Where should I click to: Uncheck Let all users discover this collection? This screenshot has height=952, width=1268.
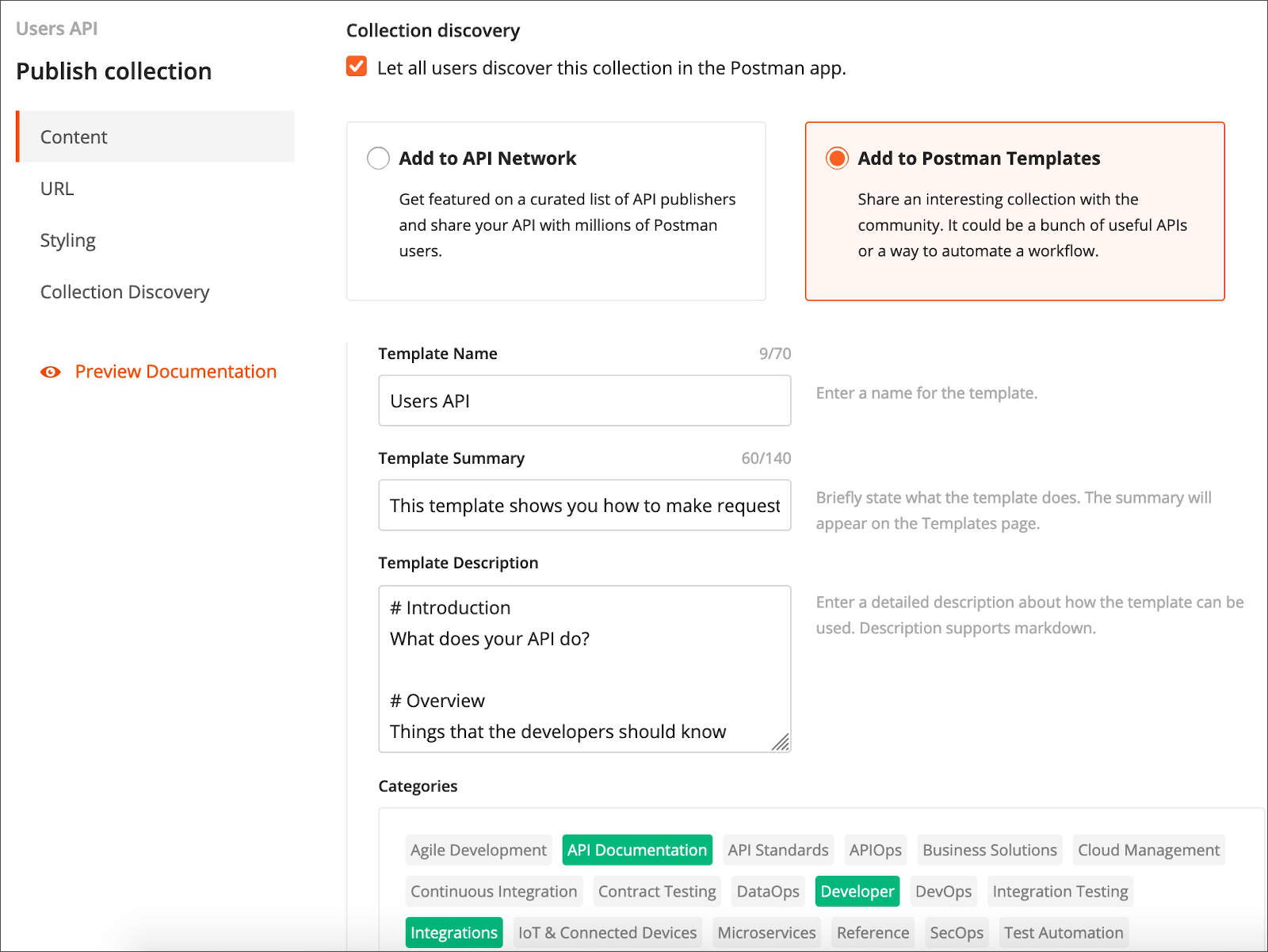tap(357, 67)
